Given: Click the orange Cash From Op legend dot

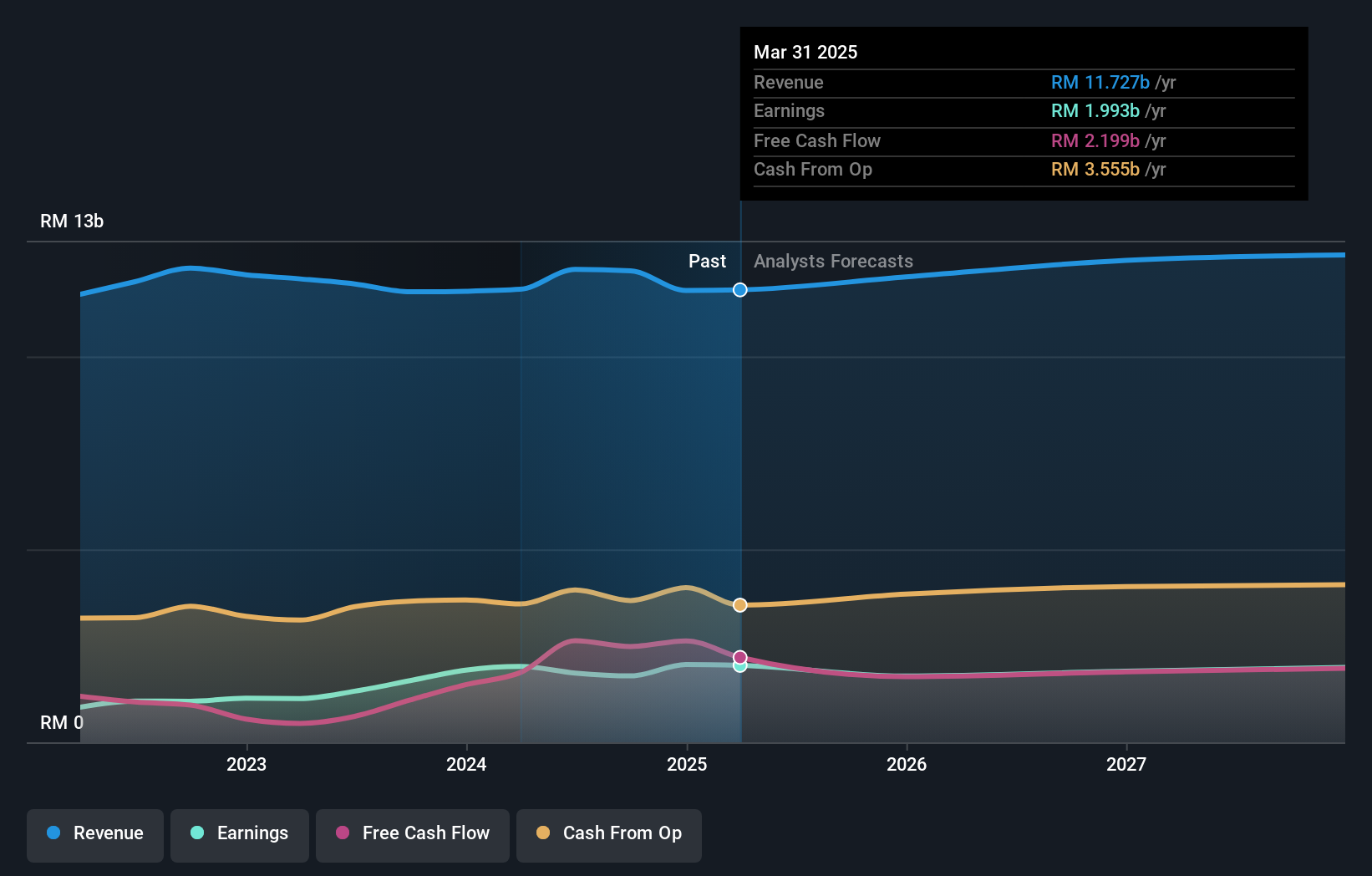Looking at the screenshot, I should [542, 833].
